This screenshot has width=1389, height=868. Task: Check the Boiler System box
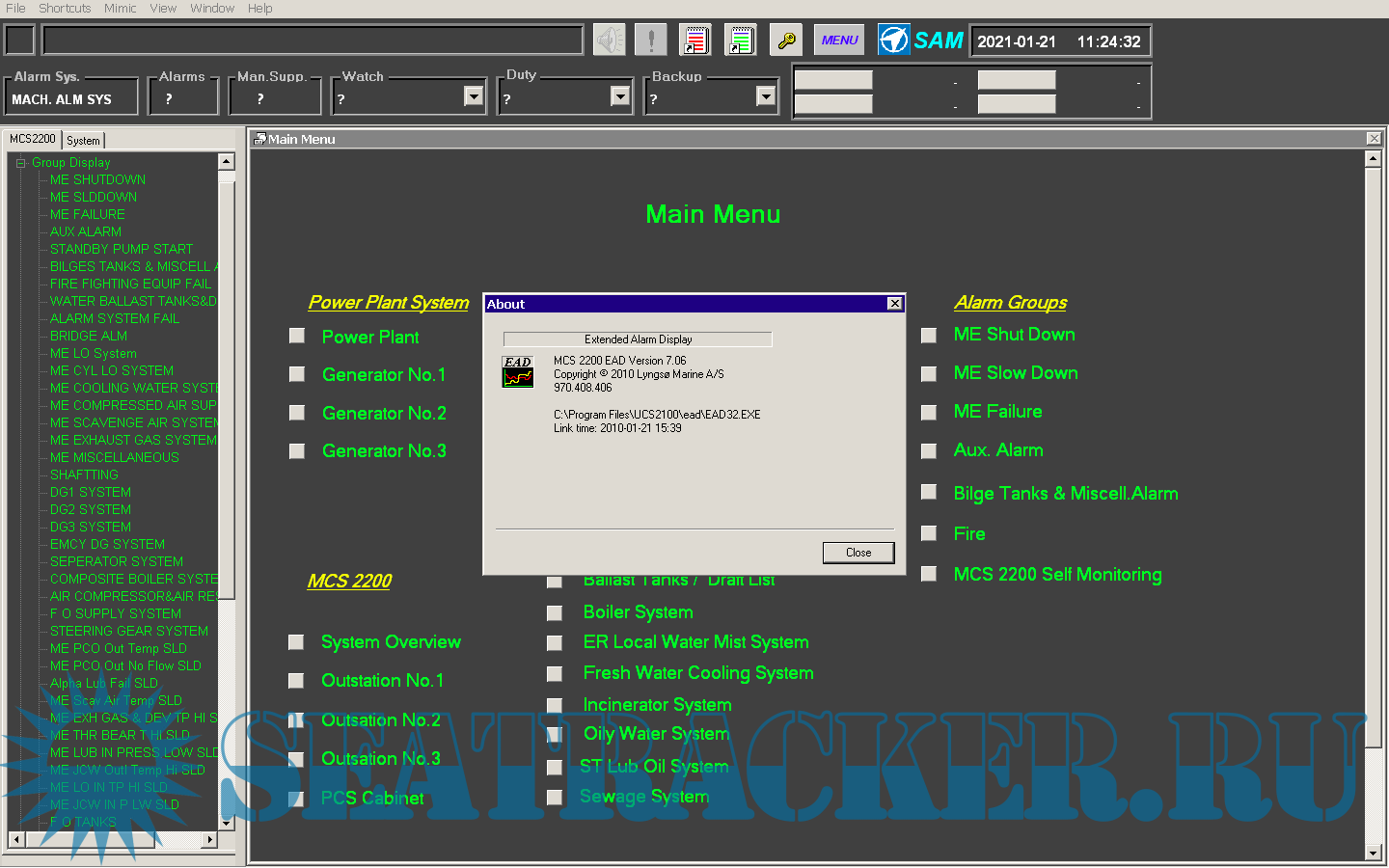[x=555, y=613]
